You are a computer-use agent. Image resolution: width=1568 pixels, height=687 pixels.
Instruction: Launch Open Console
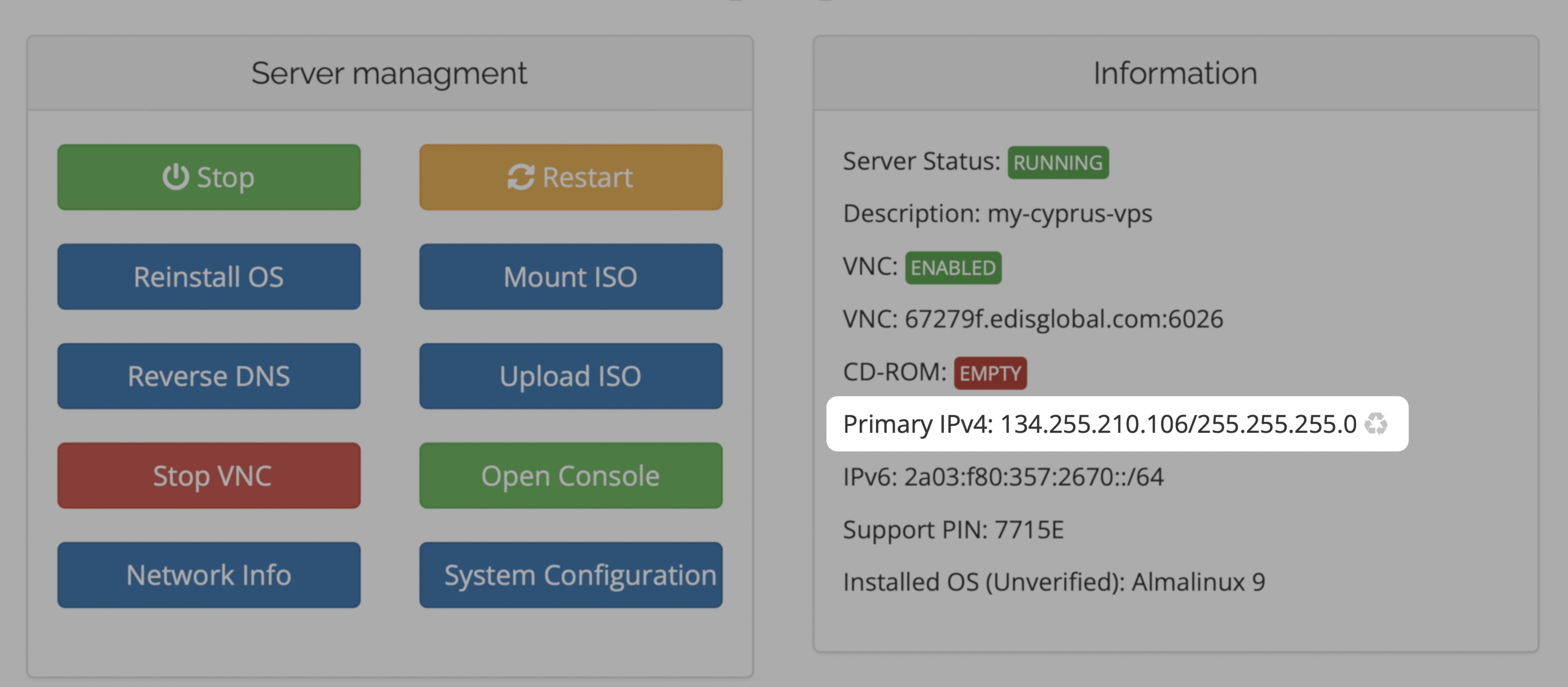[570, 476]
